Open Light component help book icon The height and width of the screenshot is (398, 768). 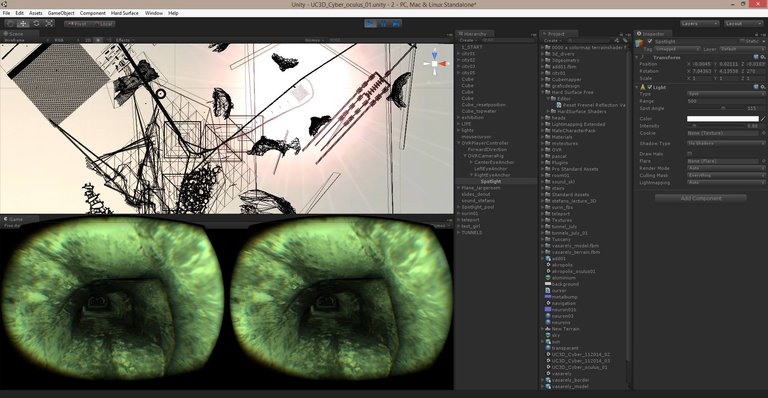tap(757, 87)
